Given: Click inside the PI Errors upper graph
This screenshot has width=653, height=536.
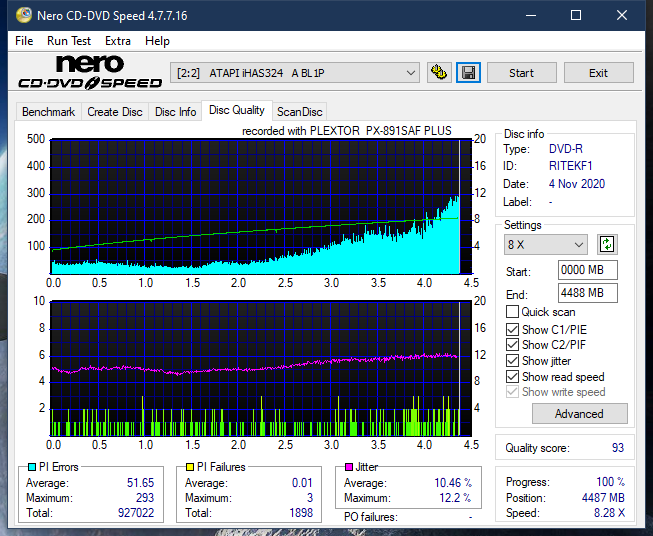Looking at the screenshot, I should tap(261, 206).
